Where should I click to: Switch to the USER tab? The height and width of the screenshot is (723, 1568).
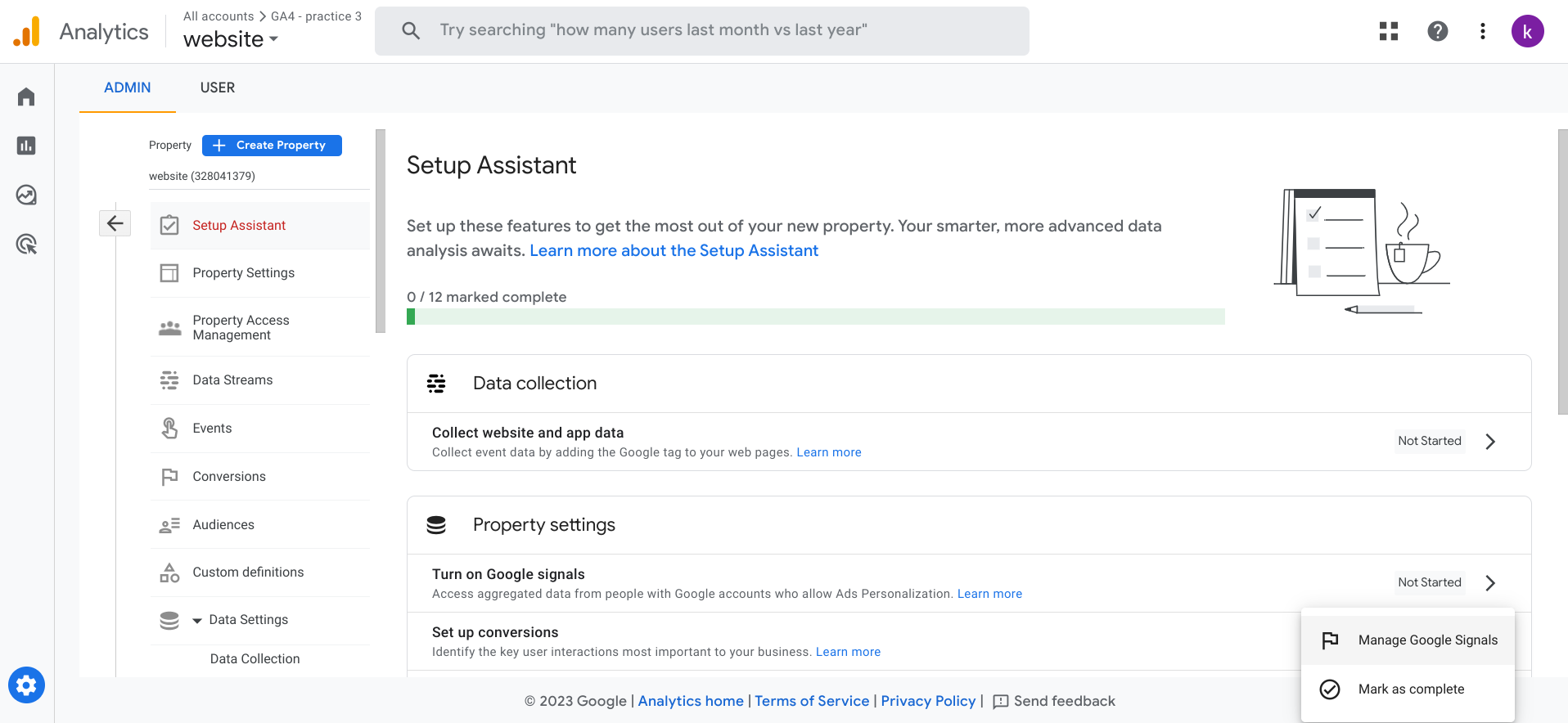[x=218, y=88]
